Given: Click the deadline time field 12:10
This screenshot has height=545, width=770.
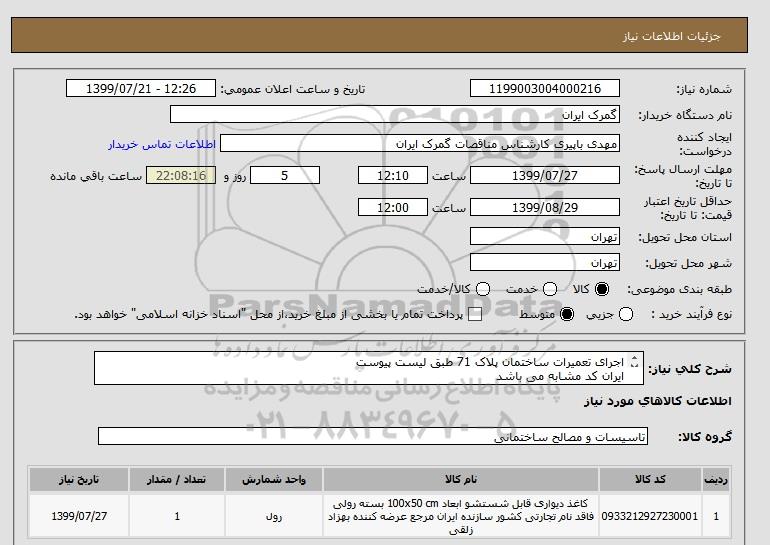Looking at the screenshot, I should pyautogui.click(x=393, y=175).
